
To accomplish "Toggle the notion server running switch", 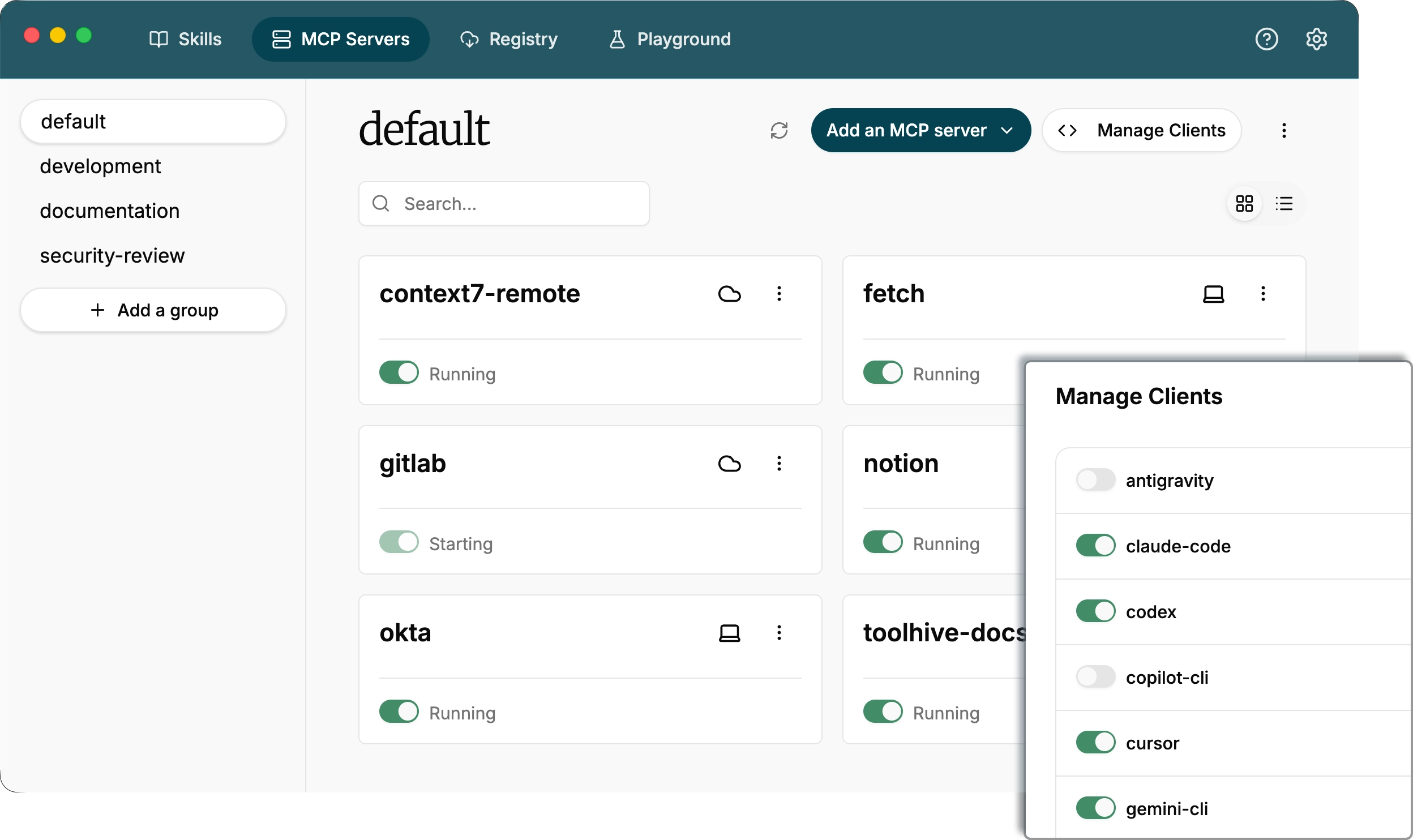I will [x=883, y=542].
